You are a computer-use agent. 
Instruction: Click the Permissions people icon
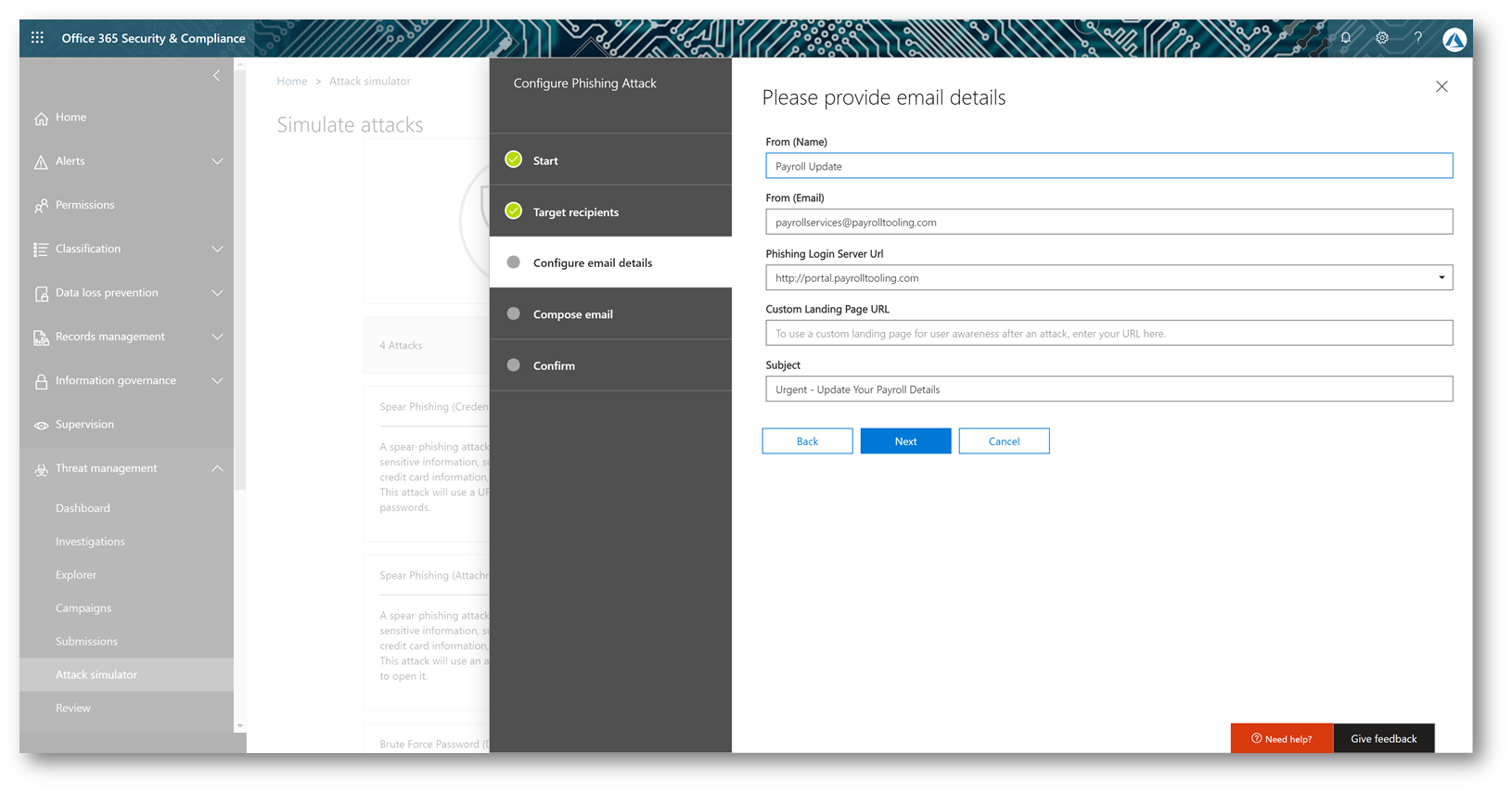click(x=41, y=205)
